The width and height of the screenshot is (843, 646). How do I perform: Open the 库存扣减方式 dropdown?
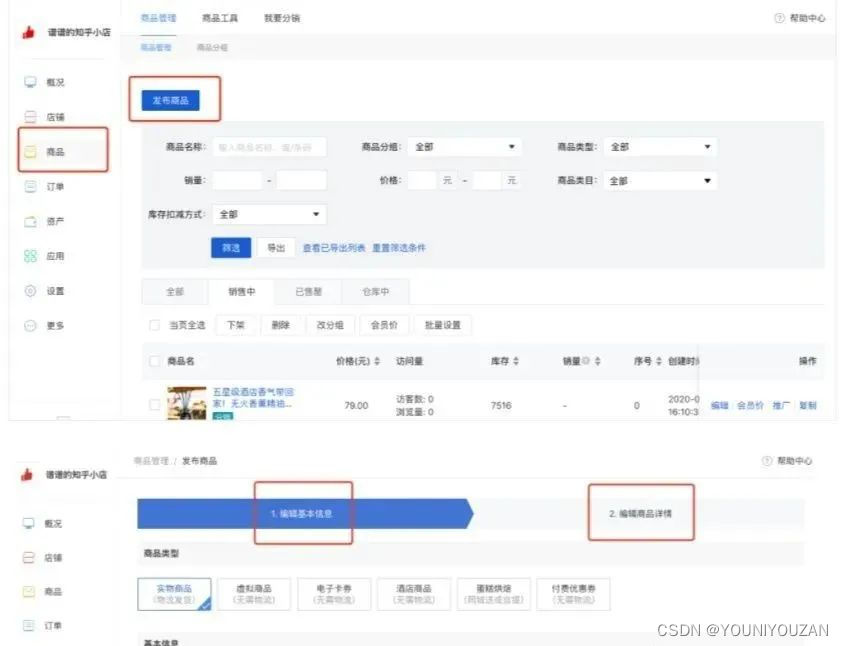pyautogui.click(x=269, y=214)
